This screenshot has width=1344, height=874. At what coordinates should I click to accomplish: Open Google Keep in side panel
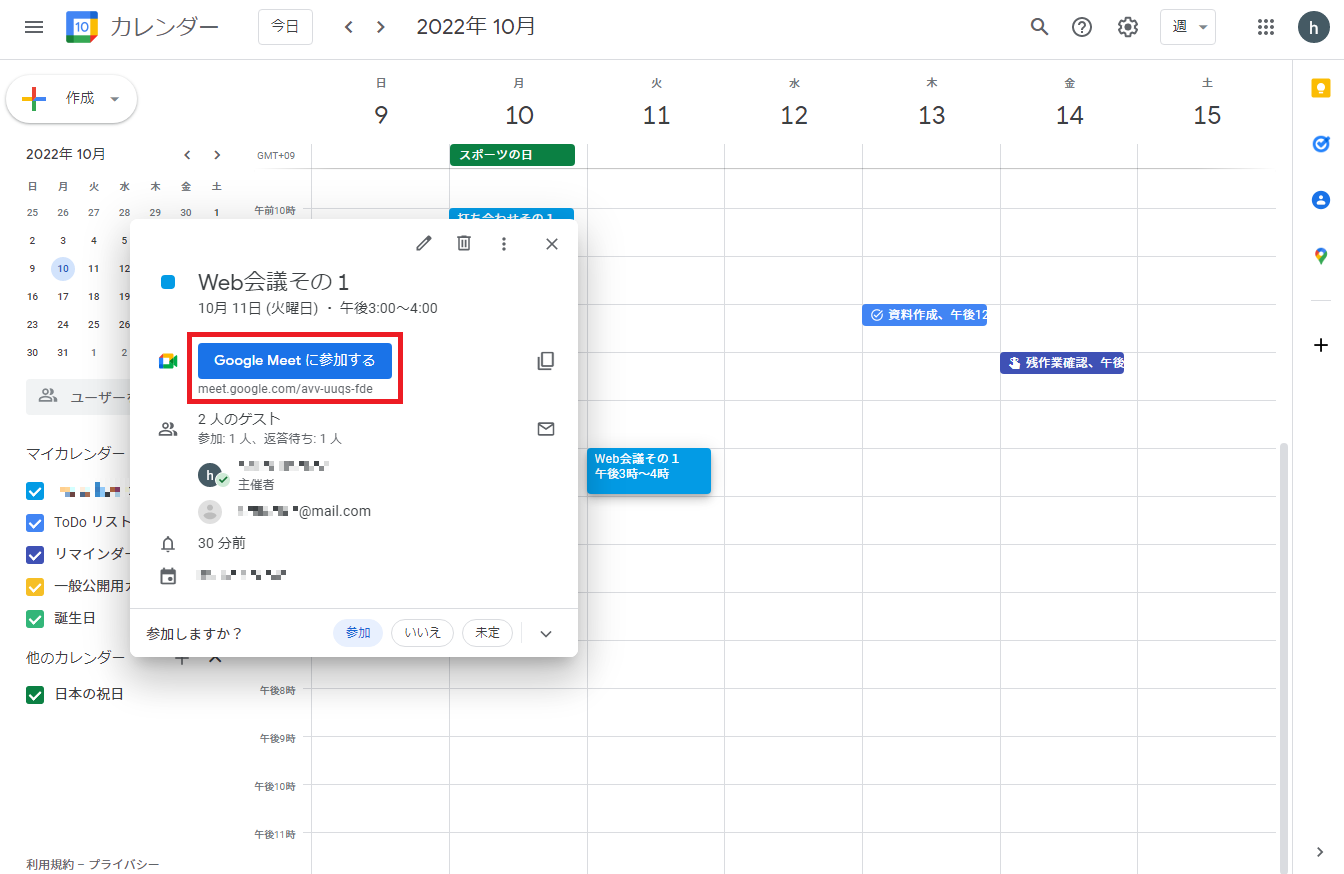(1321, 88)
